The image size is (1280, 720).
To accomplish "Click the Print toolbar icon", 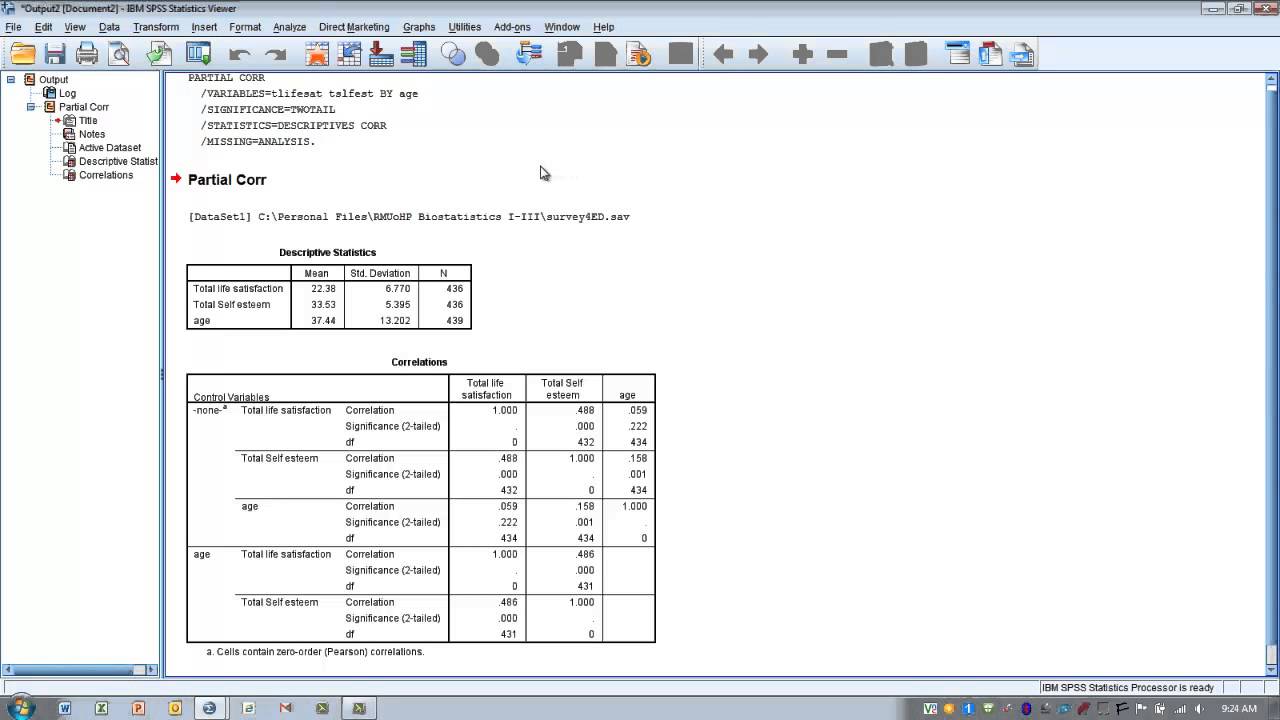I will [x=87, y=54].
